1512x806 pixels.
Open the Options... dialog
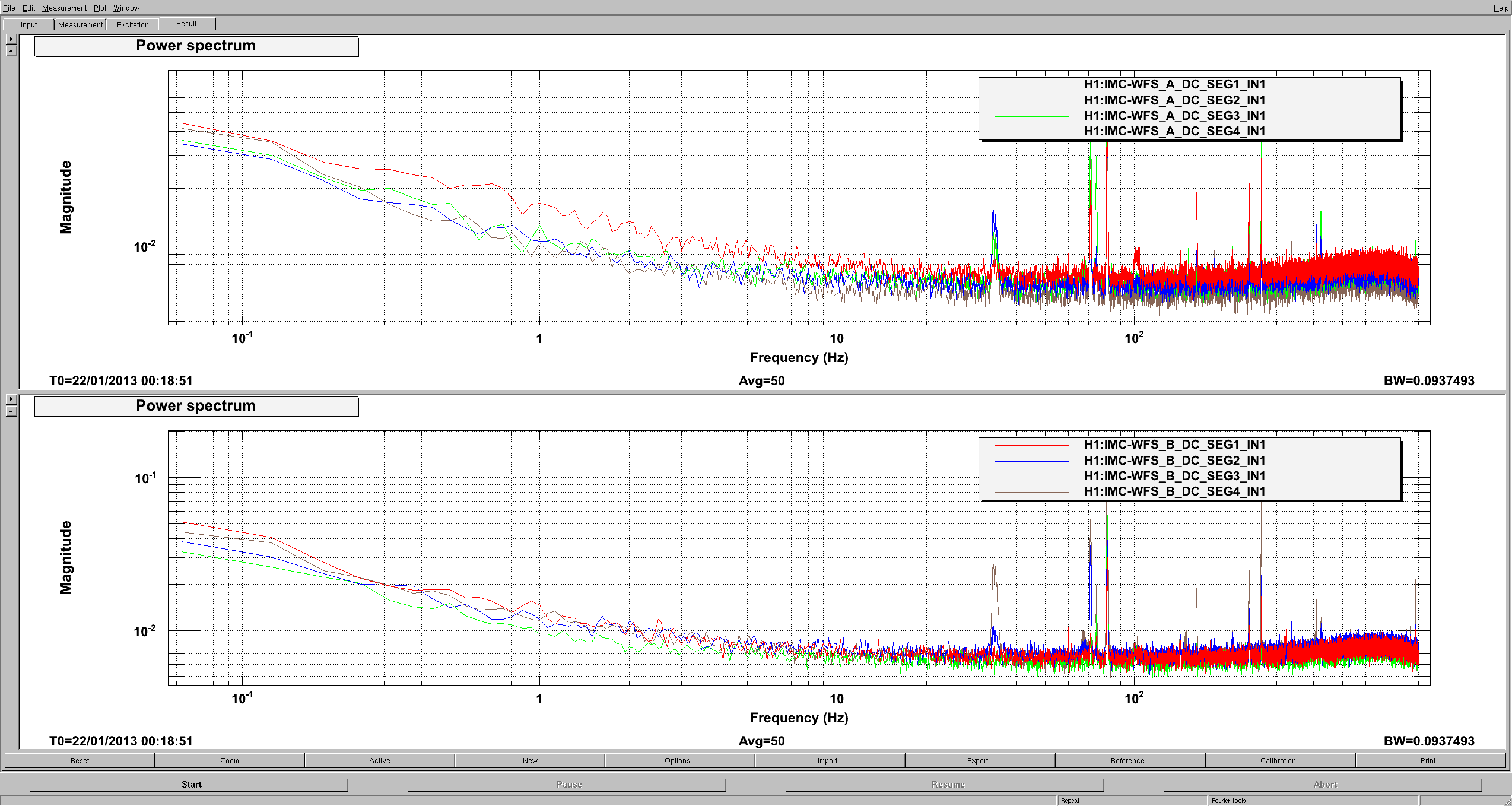pos(680,760)
